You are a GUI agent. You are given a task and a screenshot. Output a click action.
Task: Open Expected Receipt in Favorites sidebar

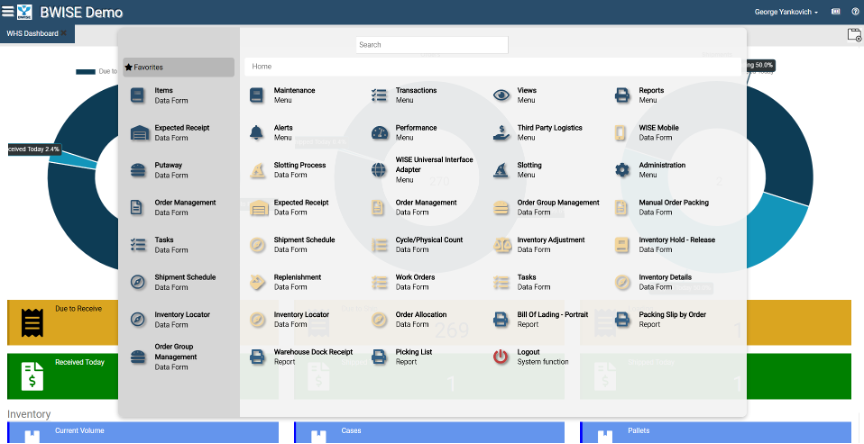point(170,133)
